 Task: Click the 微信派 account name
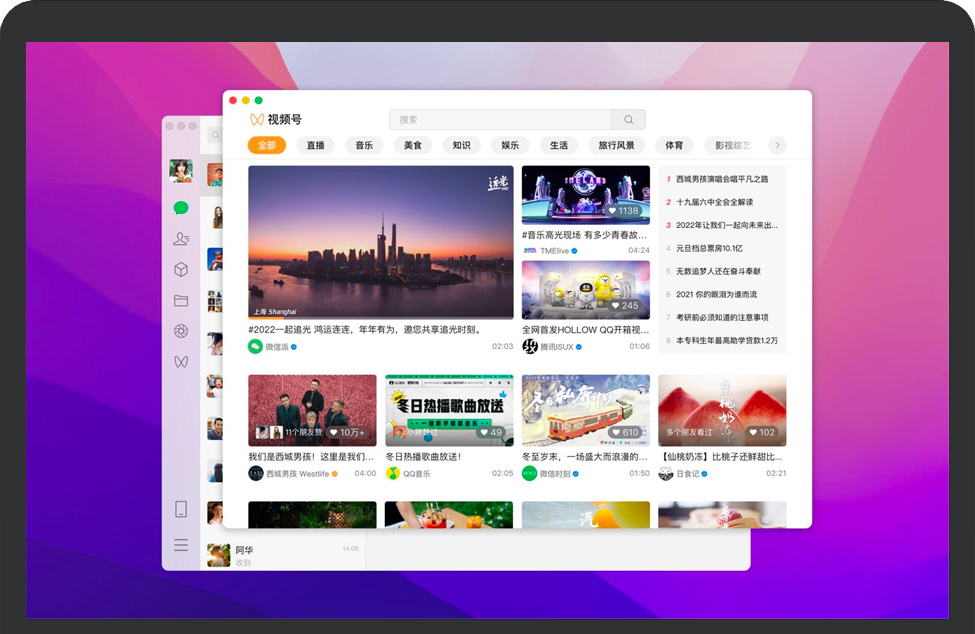(x=277, y=347)
